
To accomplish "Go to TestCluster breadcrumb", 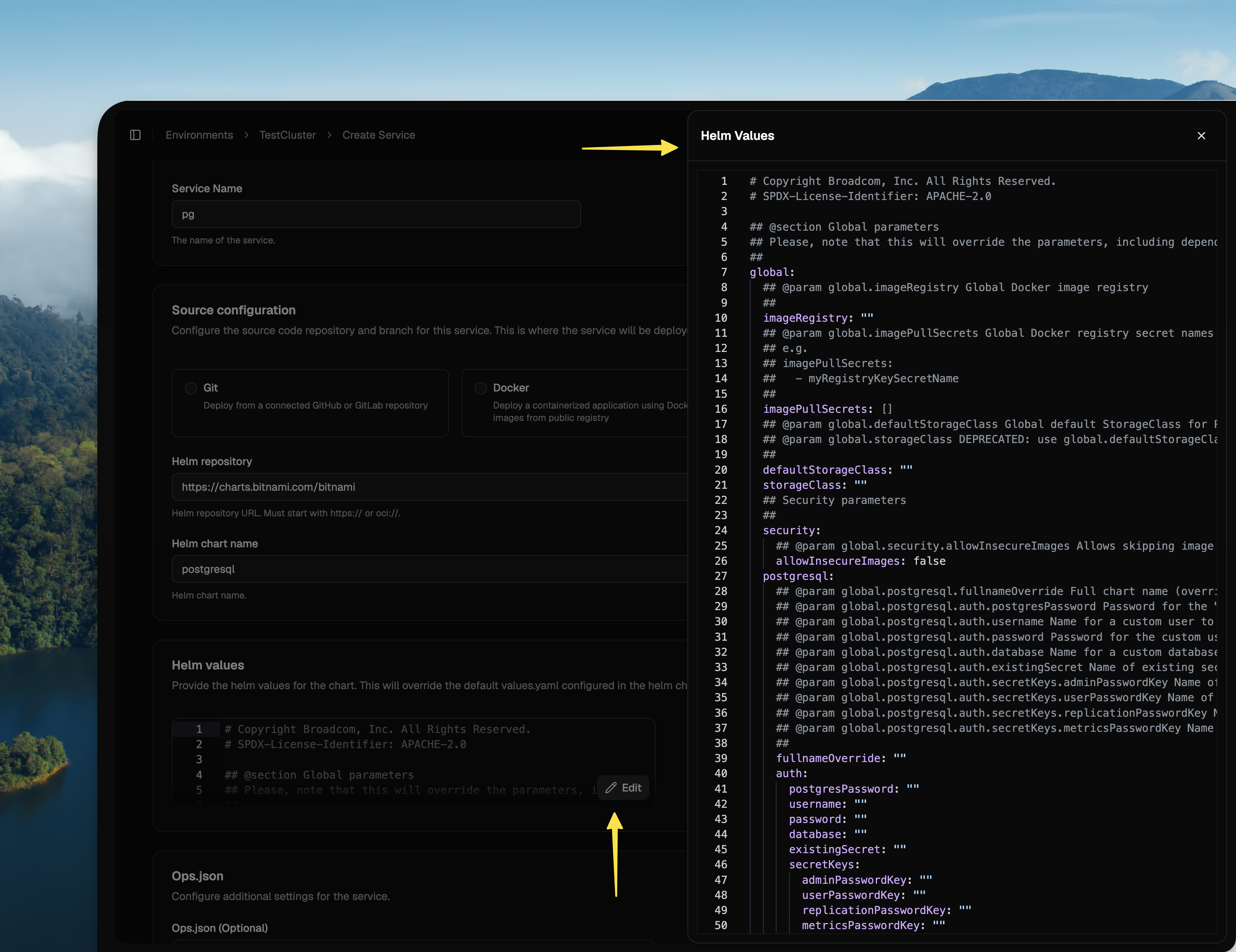I will tap(288, 135).
